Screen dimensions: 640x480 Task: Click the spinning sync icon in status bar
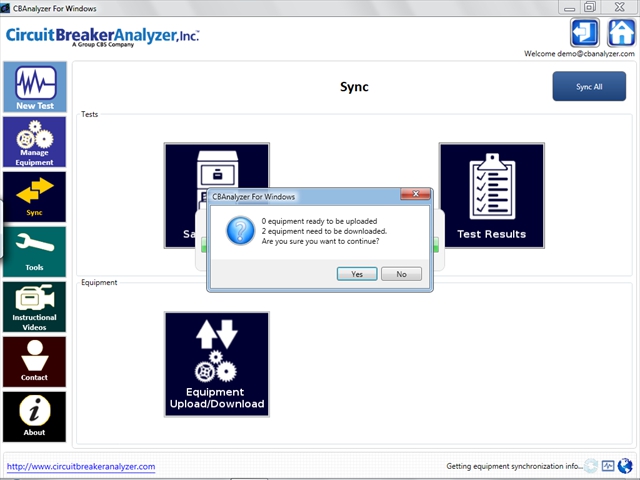[x=591, y=466]
